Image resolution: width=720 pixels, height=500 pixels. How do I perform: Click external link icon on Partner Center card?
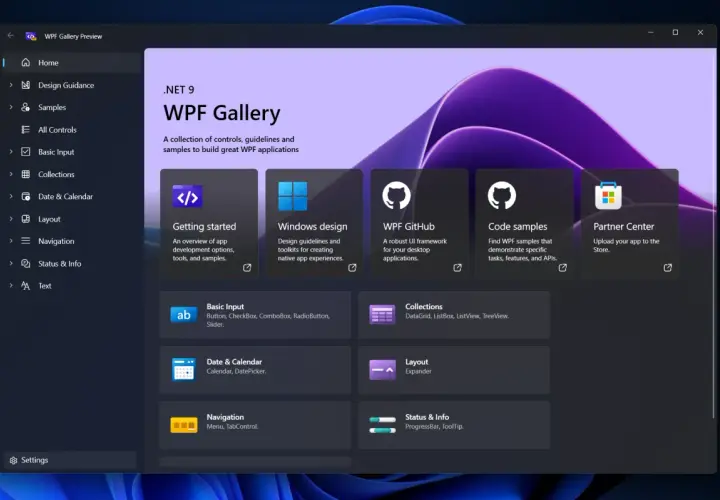(668, 268)
